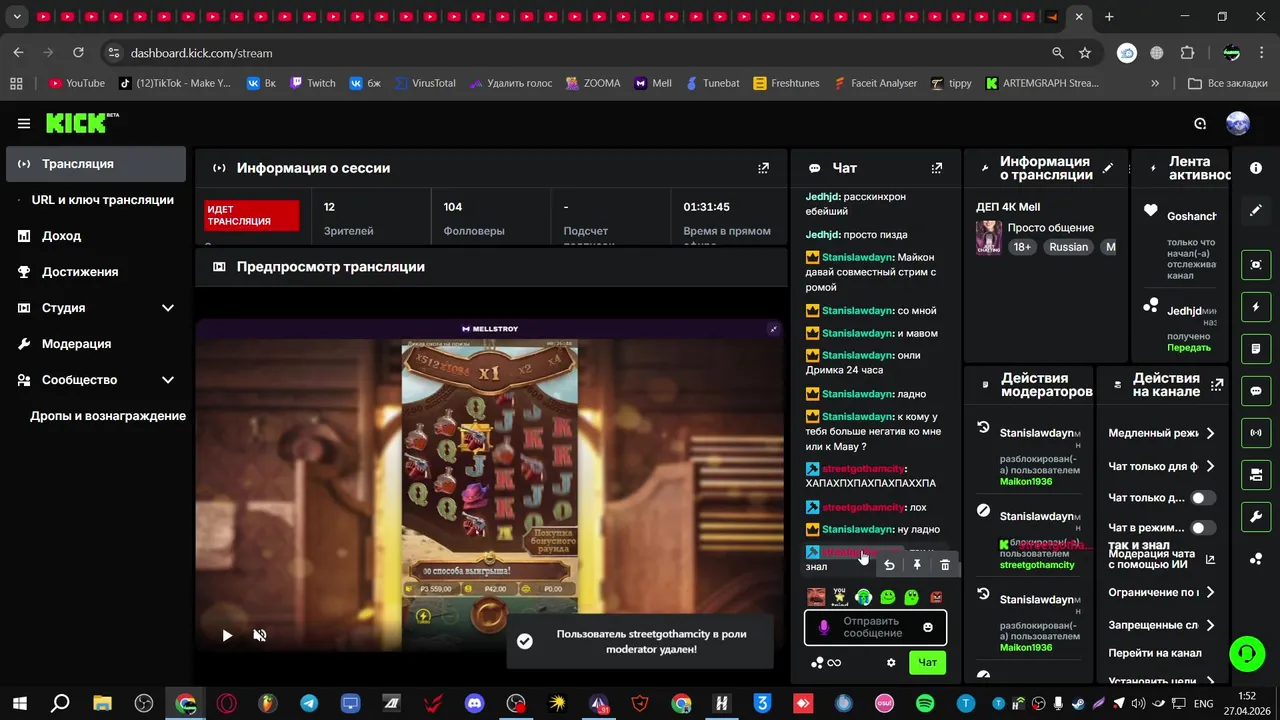Select the pencil icon in right rail

click(x=1256, y=210)
